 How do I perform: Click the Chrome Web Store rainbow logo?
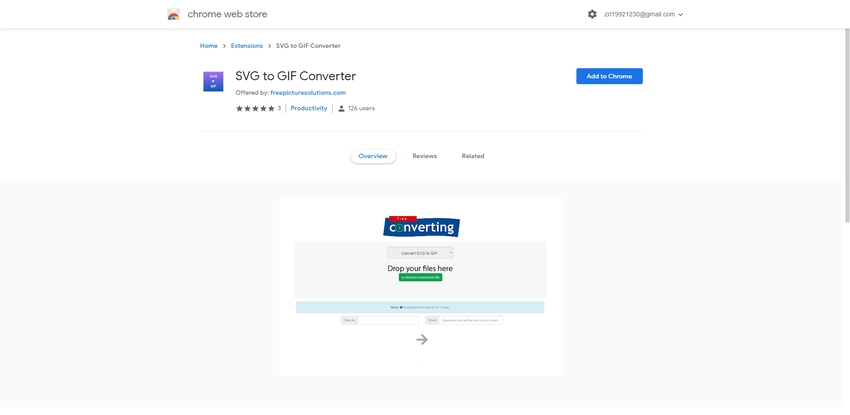173,15
